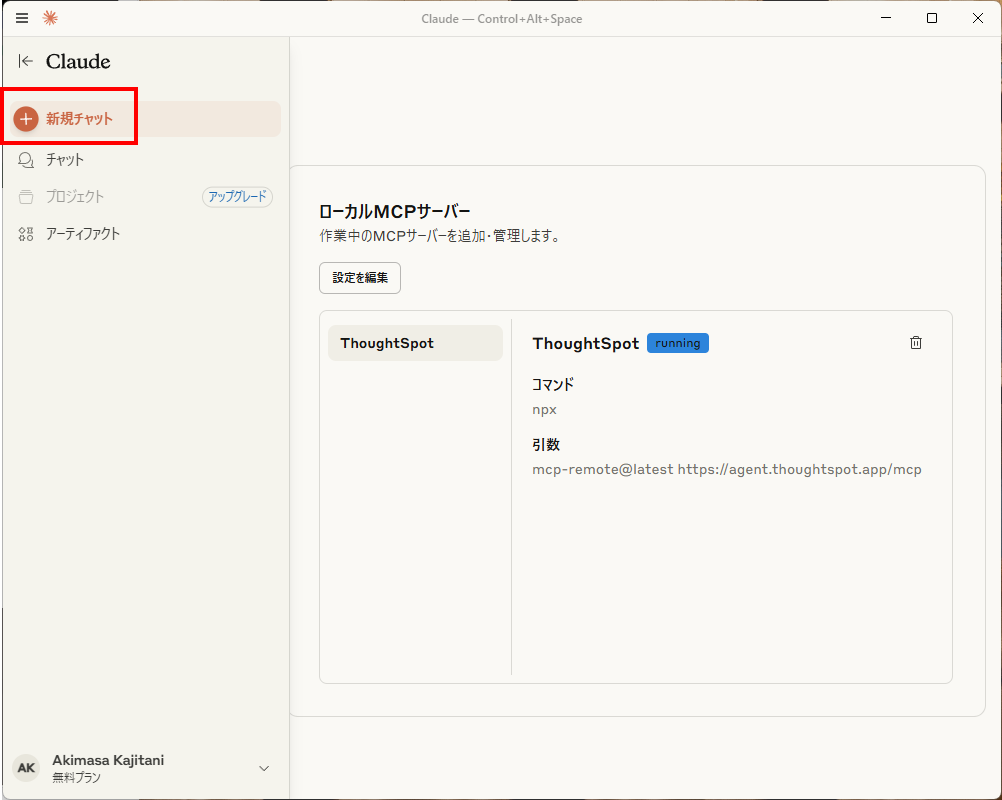Click the AK avatar circle
1002x800 pixels.
click(x=26, y=768)
